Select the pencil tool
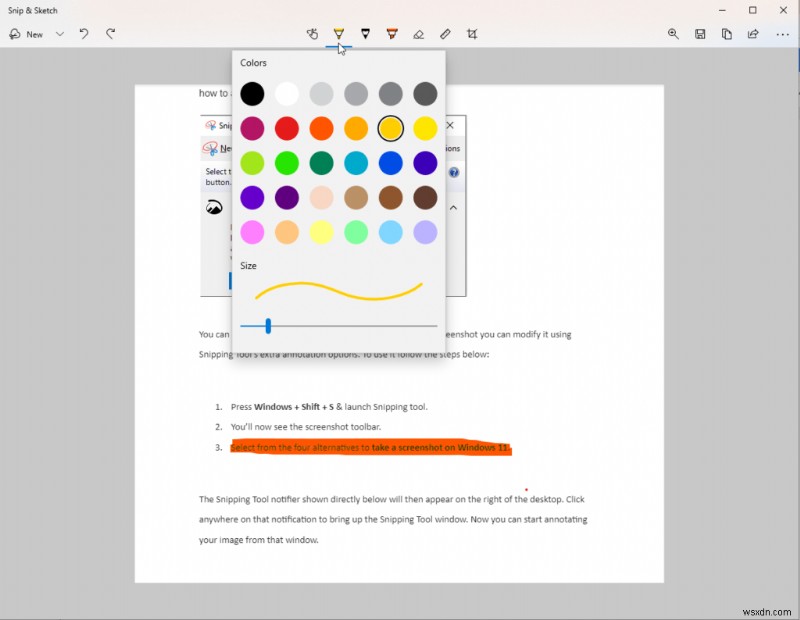The width and height of the screenshot is (800, 620). 366,34
